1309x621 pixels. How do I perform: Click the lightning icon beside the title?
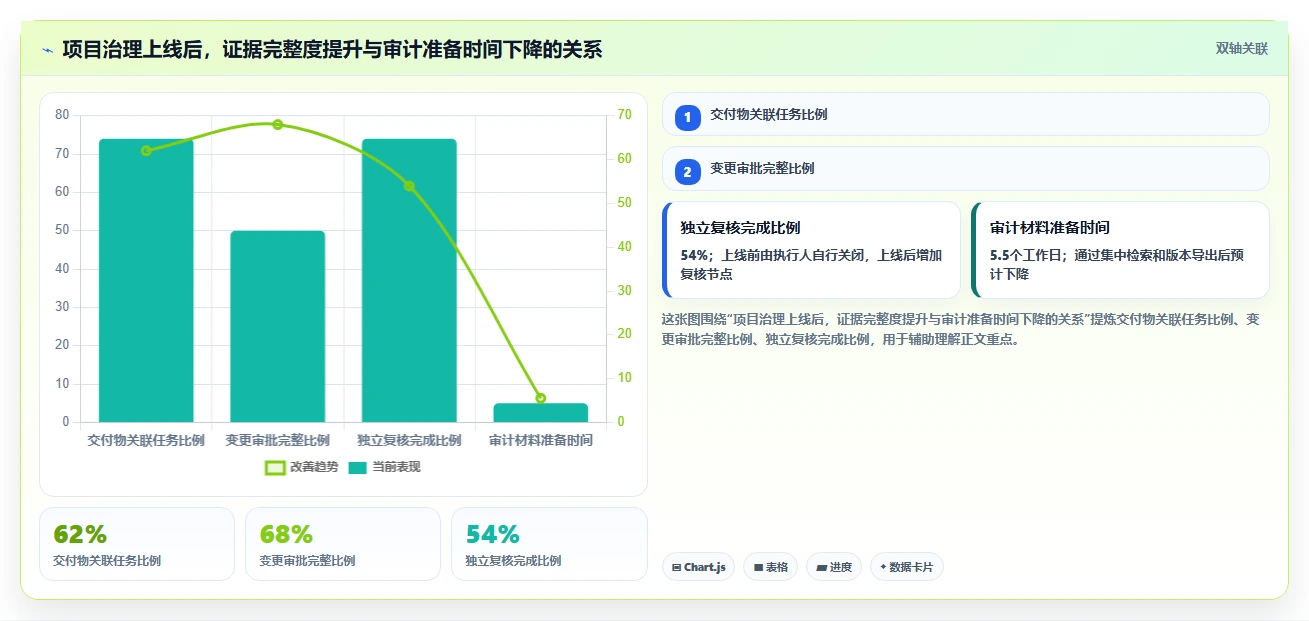[48, 50]
